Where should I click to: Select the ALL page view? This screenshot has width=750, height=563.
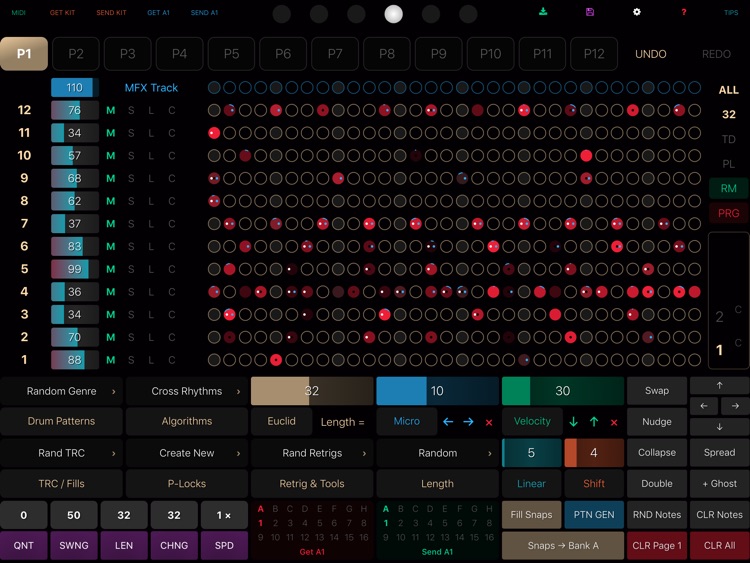click(728, 90)
